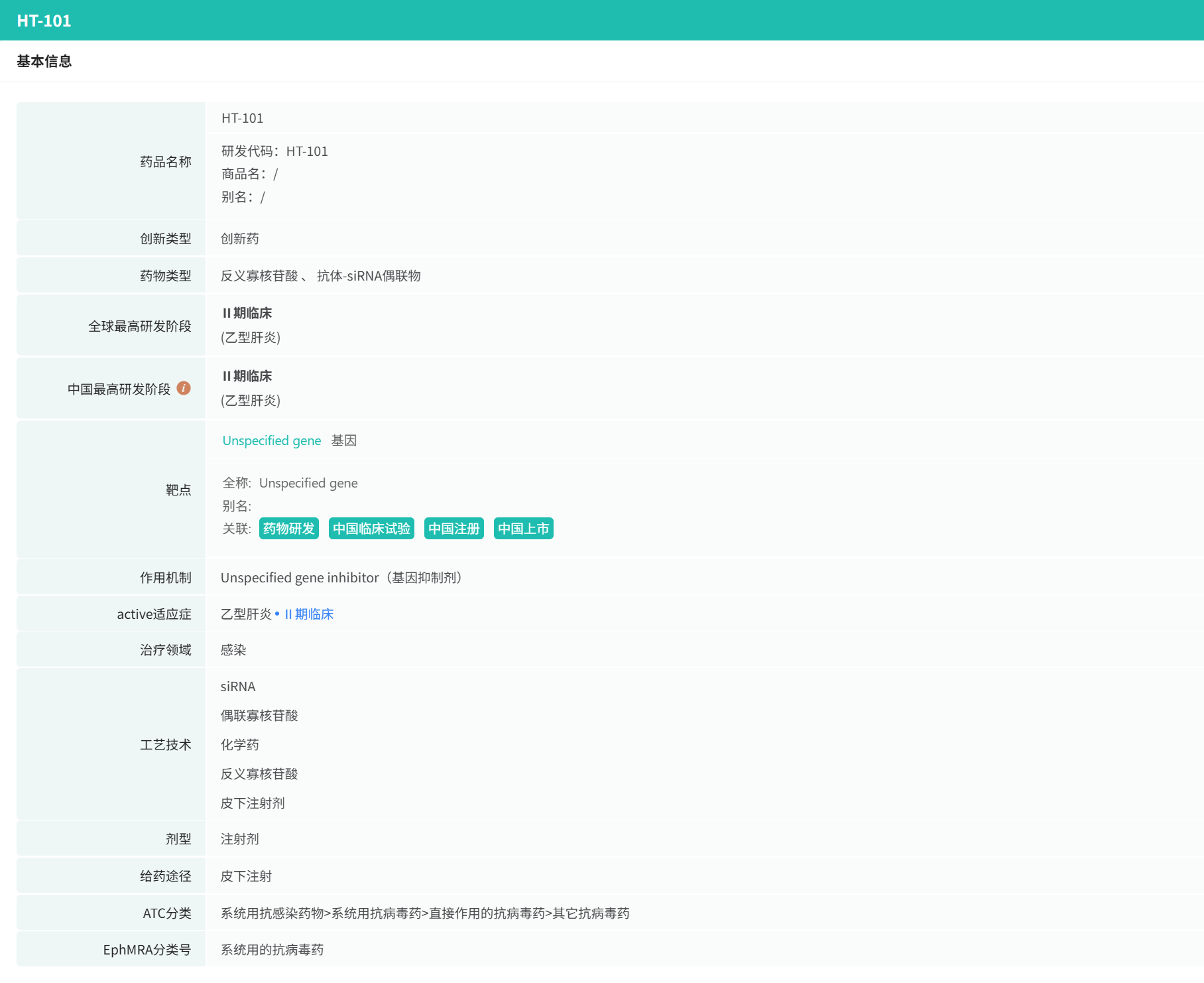Image resolution: width=1204 pixels, height=983 pixels.
Task: Open the 中国上市 related tag
Action: tap(524, 529)
